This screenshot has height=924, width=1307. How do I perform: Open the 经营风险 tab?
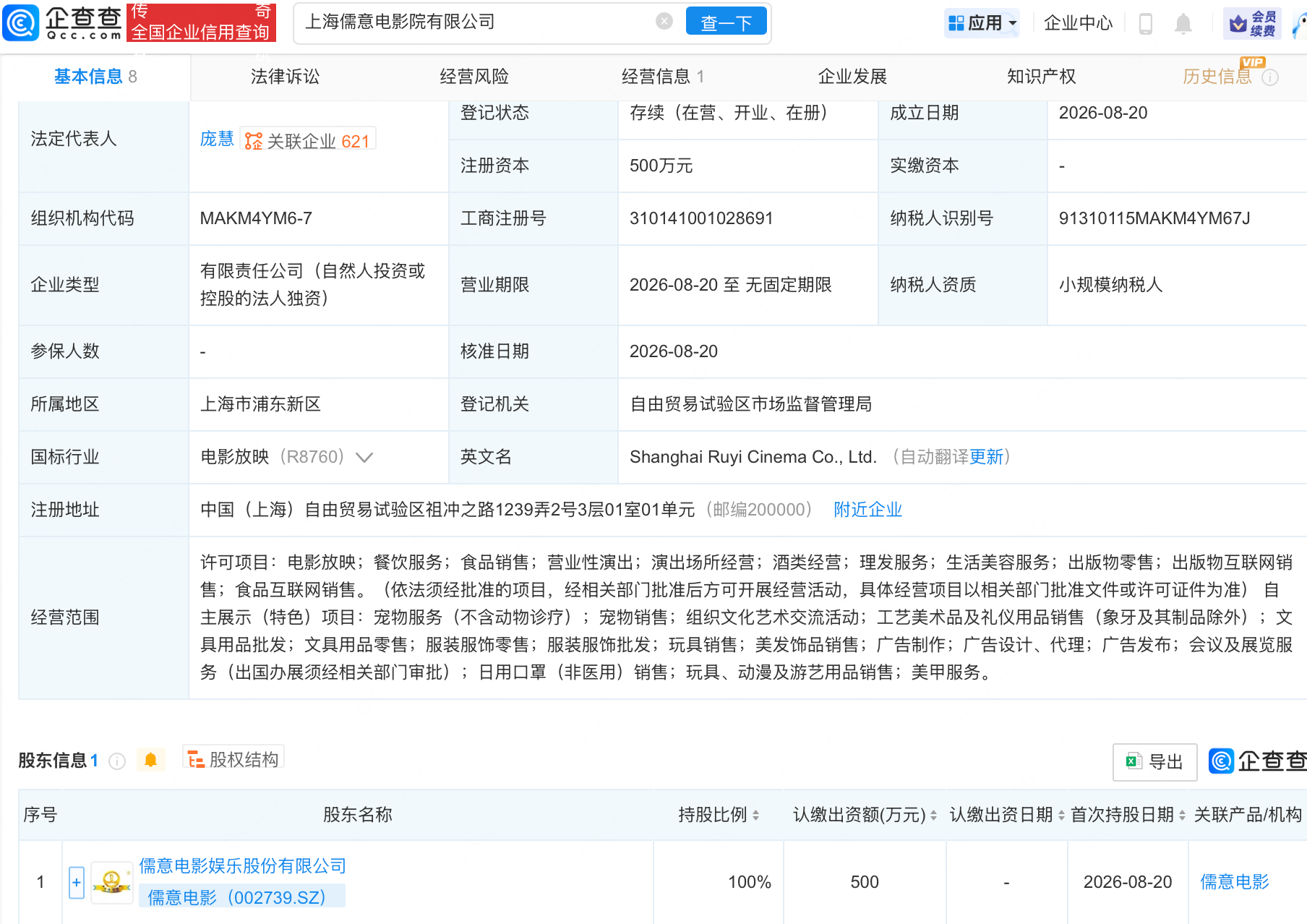[474, 77]
